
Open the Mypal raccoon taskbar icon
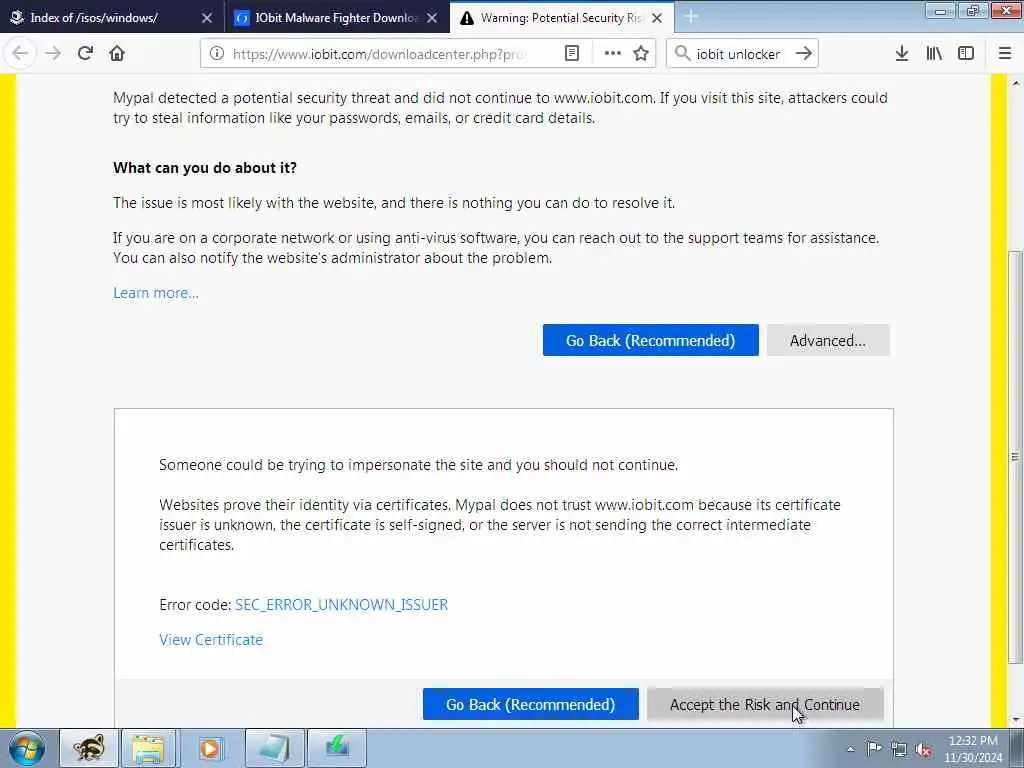[89, 748]
